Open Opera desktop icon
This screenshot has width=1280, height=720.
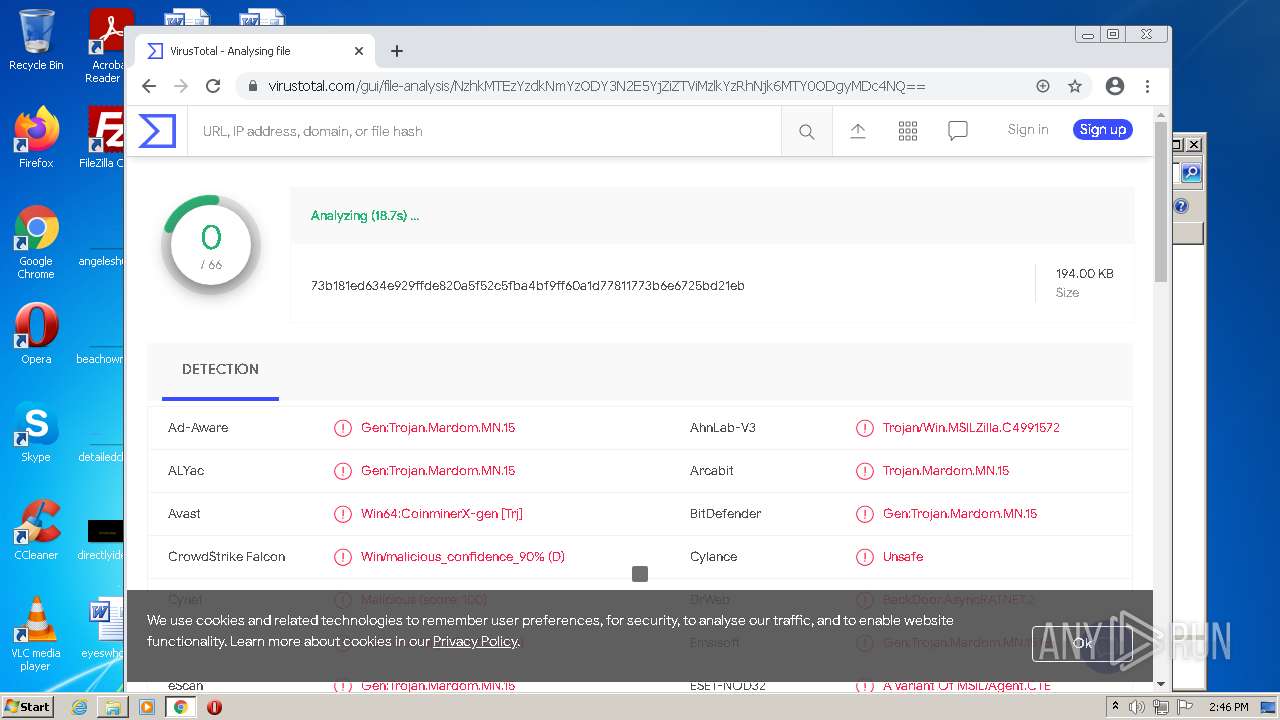click(x=36, y=334)
